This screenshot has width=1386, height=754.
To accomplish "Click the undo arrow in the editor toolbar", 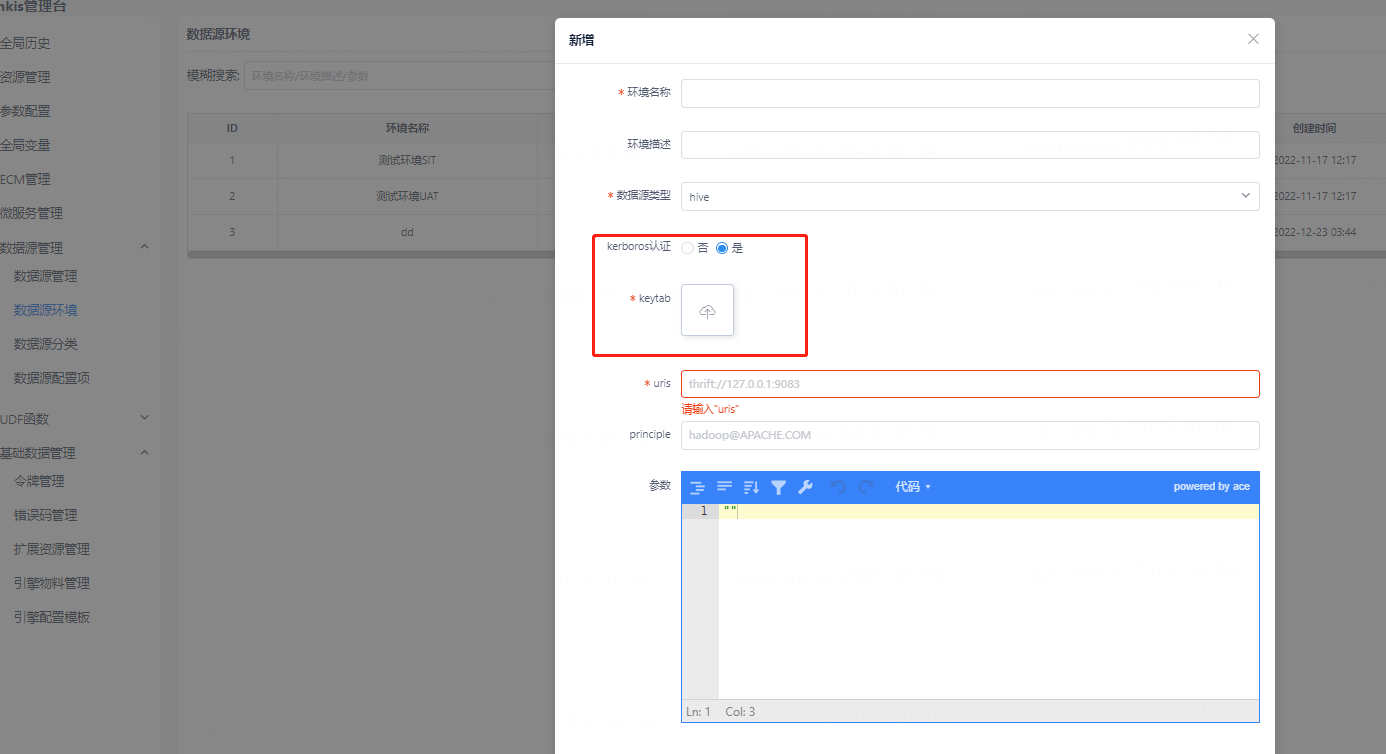I will pyautogui.click(x=838, y=487).
